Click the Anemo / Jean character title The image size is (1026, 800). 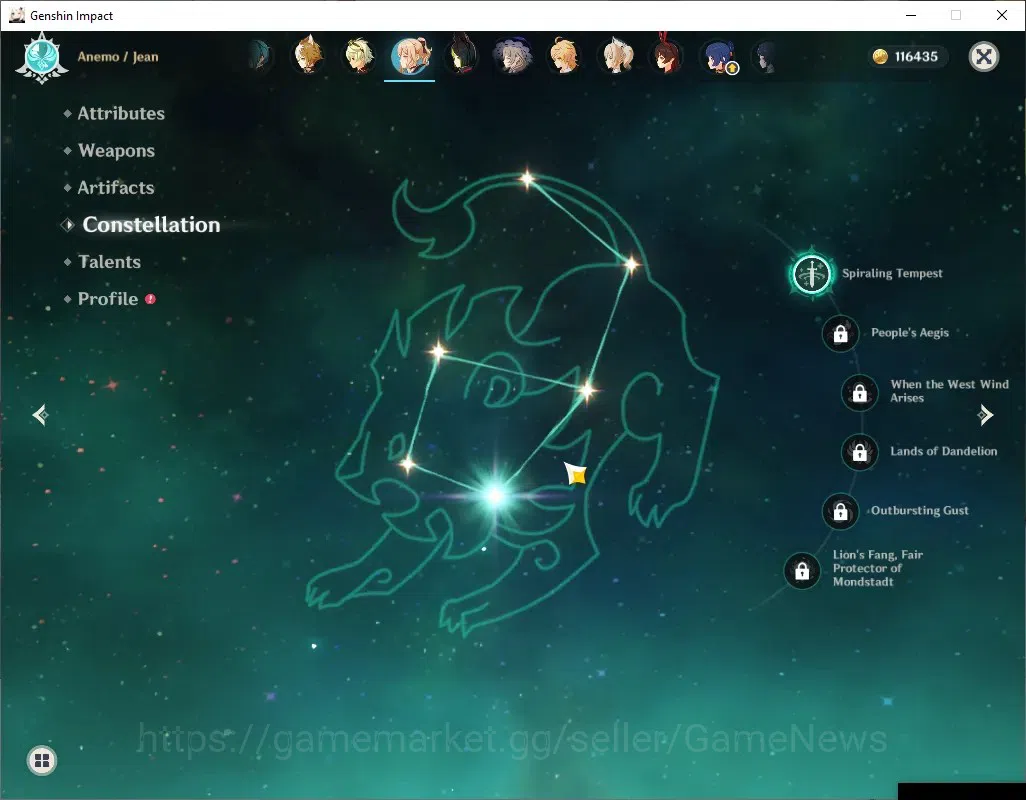click(118, 57)
